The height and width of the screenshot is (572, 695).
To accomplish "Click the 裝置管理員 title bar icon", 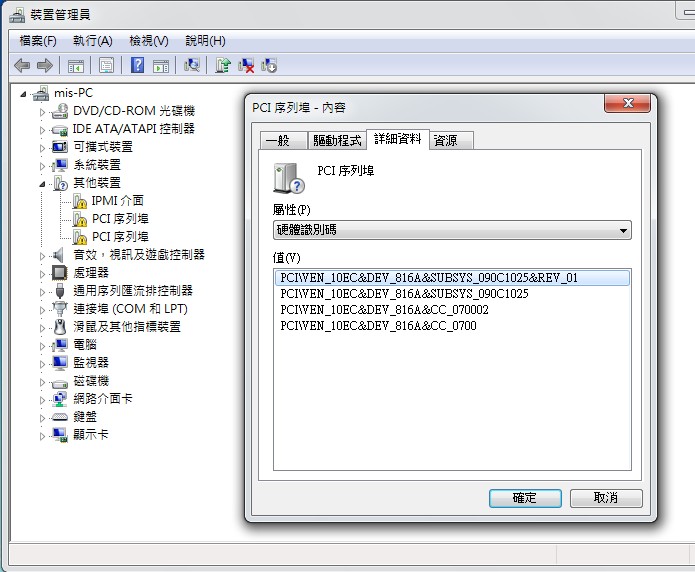I will [17, 15].
